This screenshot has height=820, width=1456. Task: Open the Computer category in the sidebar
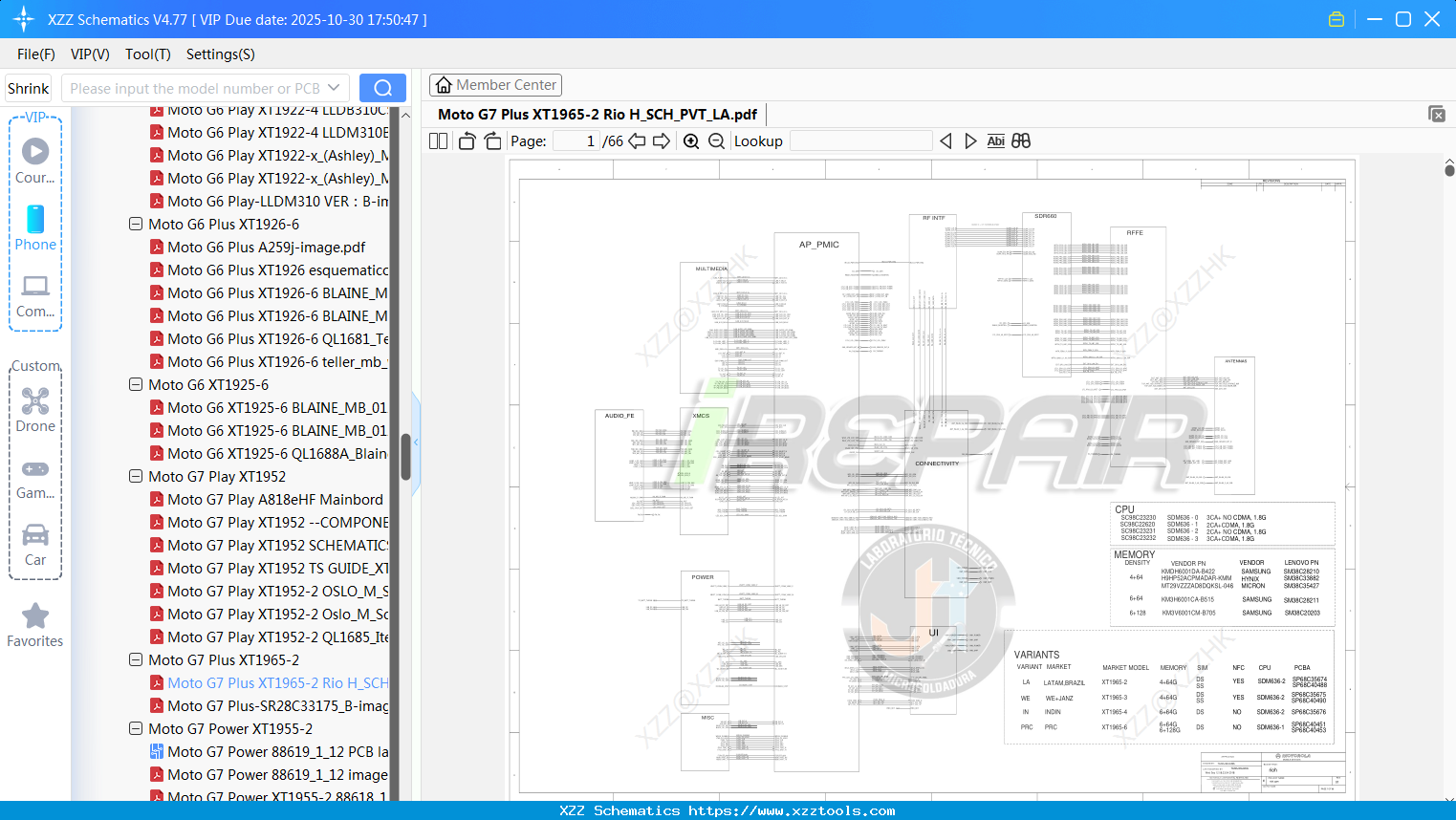click(x=35, y=295)
